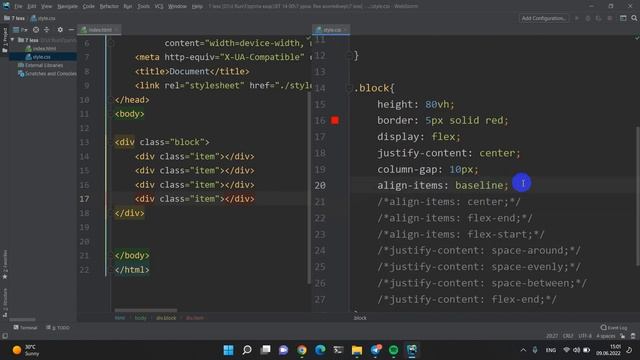Select Scratches and Consoles node
This screenshot has width=640, height=360.
point(47,74)
